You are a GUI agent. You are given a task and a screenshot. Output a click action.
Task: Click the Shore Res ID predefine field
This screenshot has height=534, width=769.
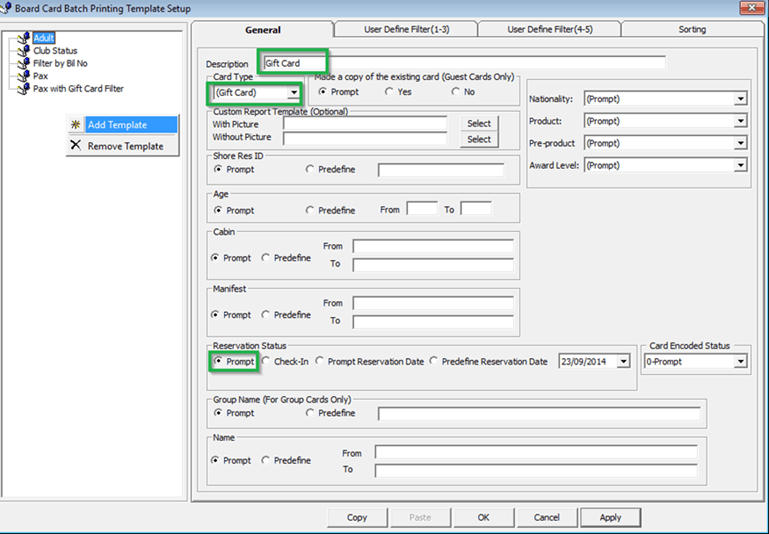click(x=441, y=170)
